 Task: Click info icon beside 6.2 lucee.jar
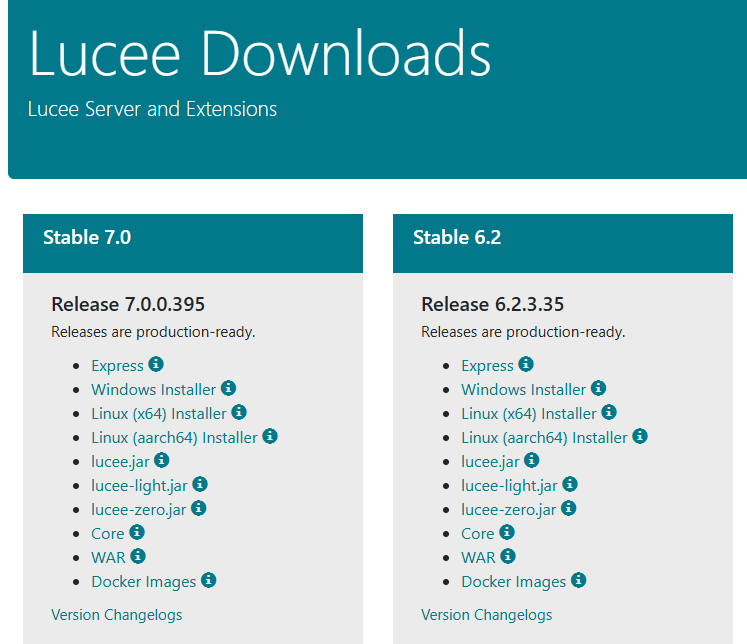pyautogui.click(x=532, y=460)
